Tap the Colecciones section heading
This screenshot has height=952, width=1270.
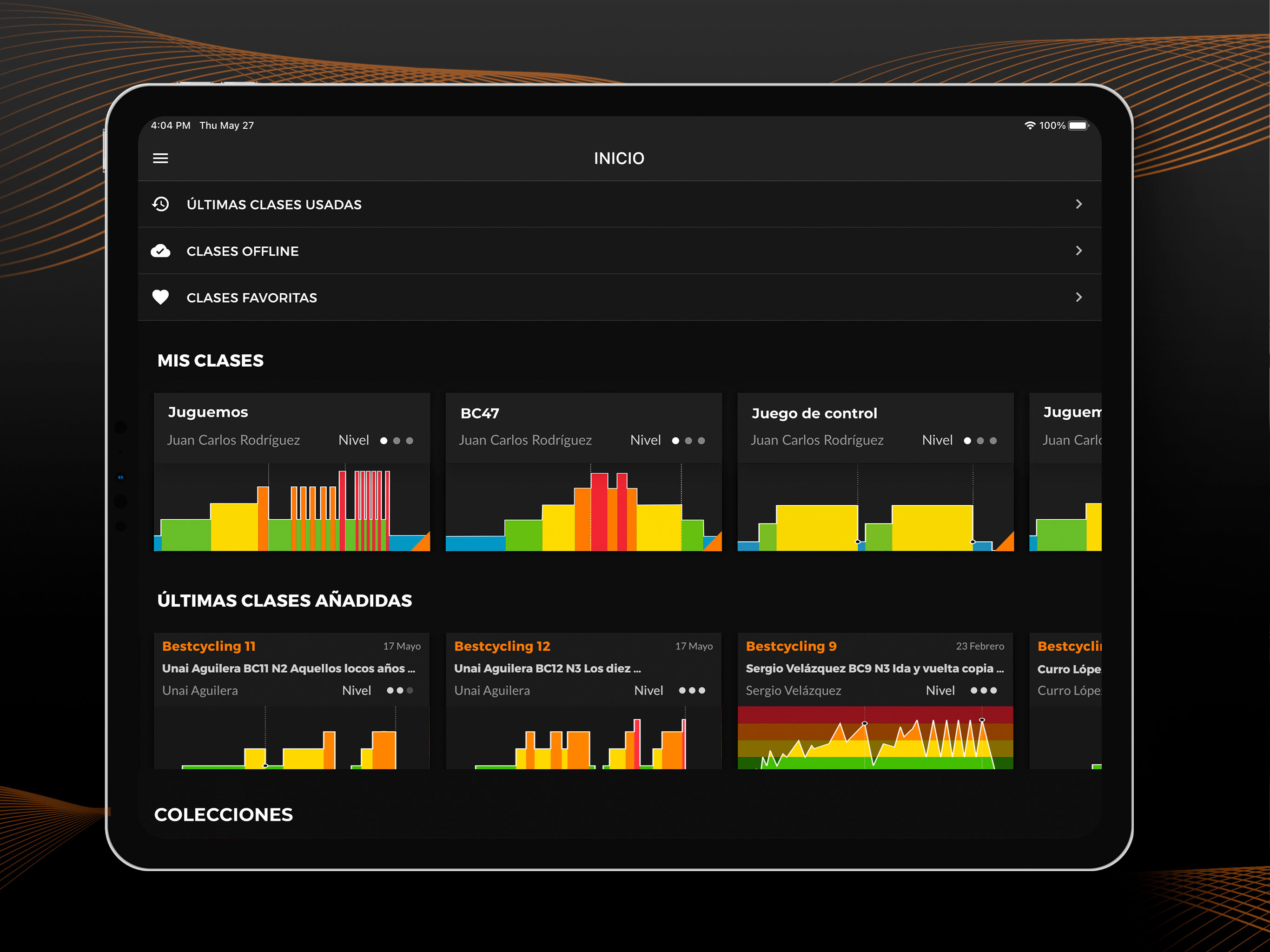[223, 814]
